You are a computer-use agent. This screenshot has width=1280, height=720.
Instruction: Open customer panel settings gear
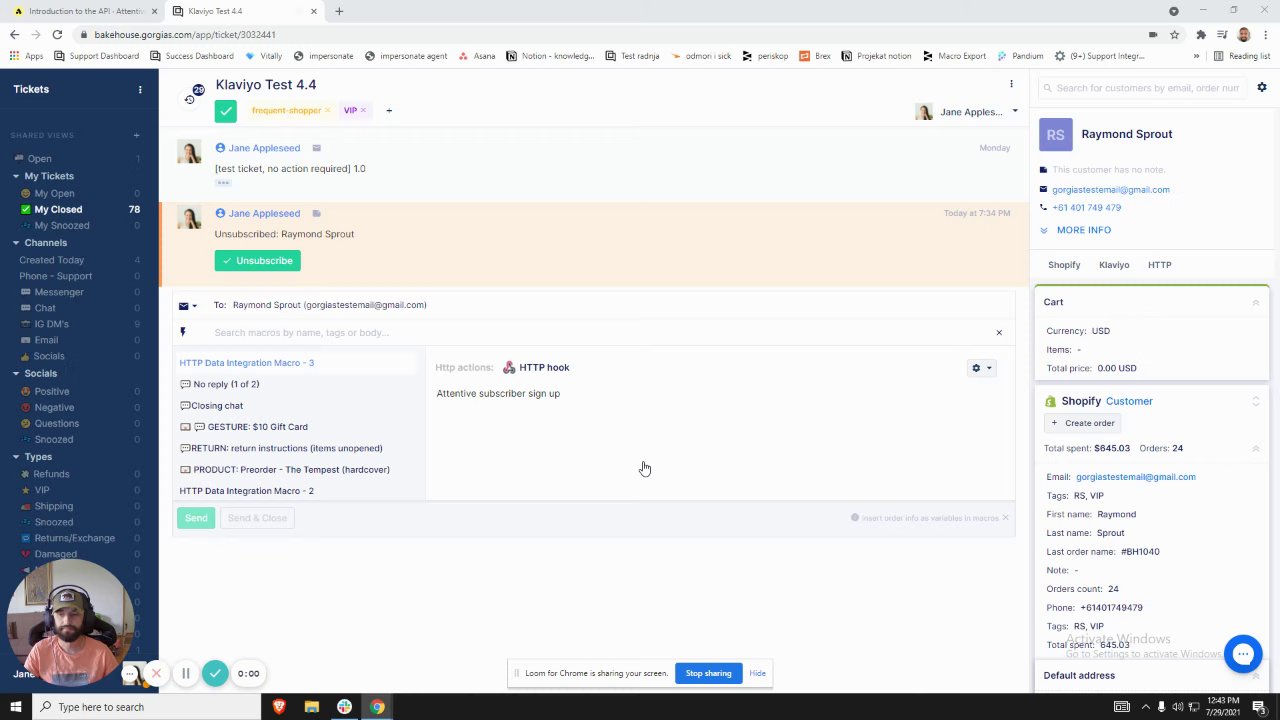pyautogui.click(x=1262, y=88)
